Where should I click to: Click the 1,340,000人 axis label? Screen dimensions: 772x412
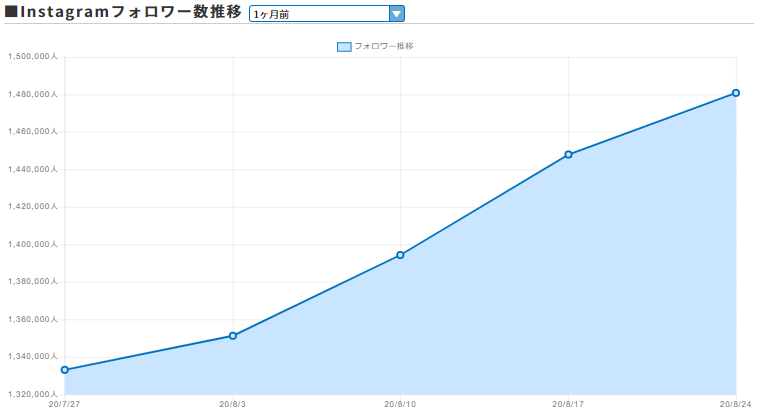[33, 356]
